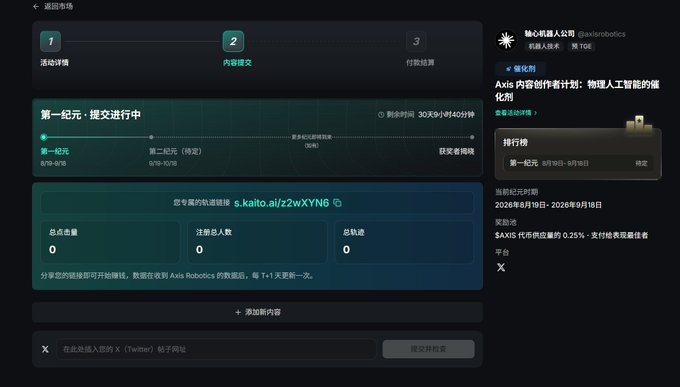Viewport: 680px width, 387px height.
Task: Open 查看活动详情 link
Action: pos(516,113)
